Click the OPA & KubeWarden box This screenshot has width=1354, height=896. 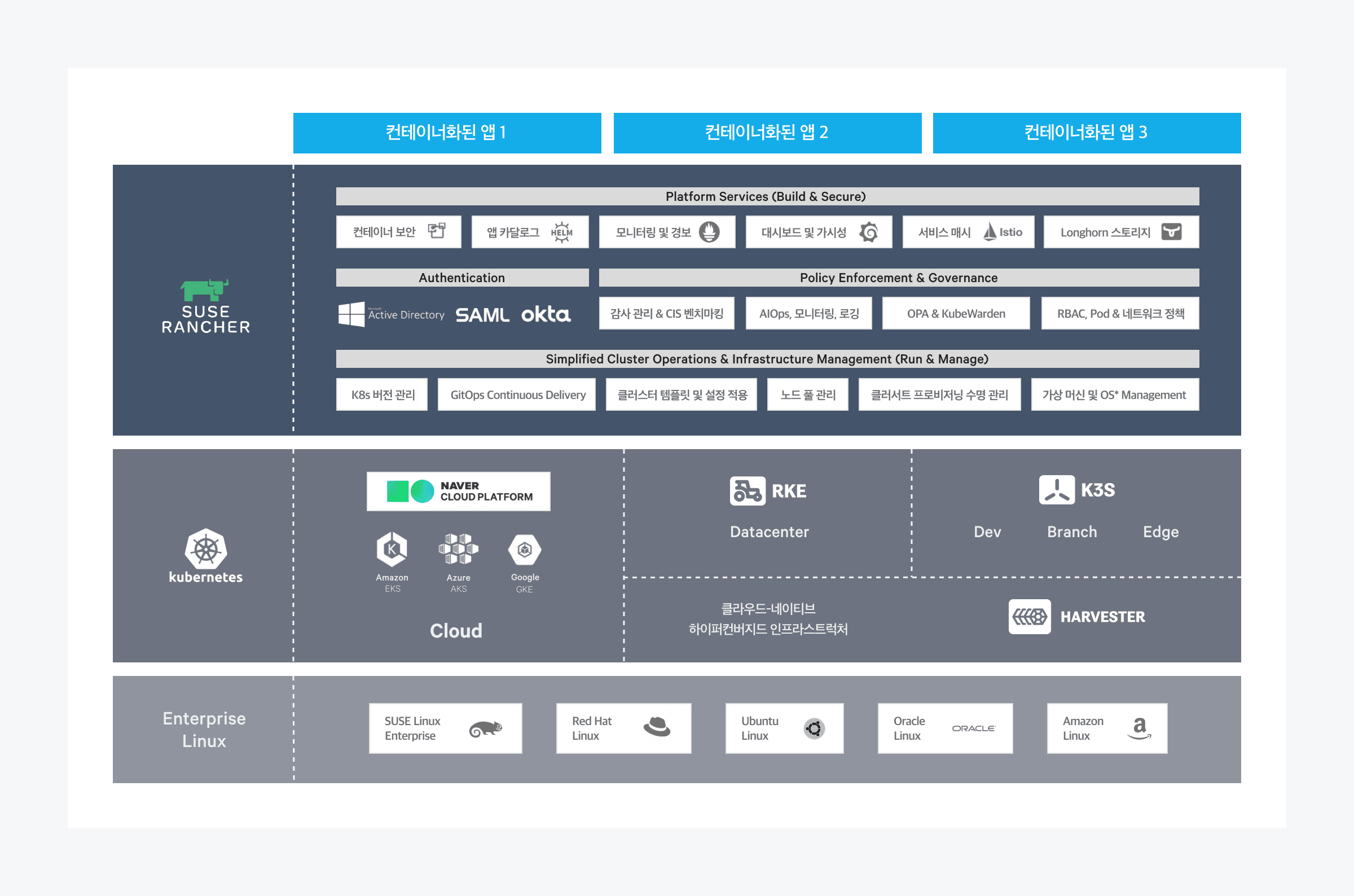[x=956, y=314]
